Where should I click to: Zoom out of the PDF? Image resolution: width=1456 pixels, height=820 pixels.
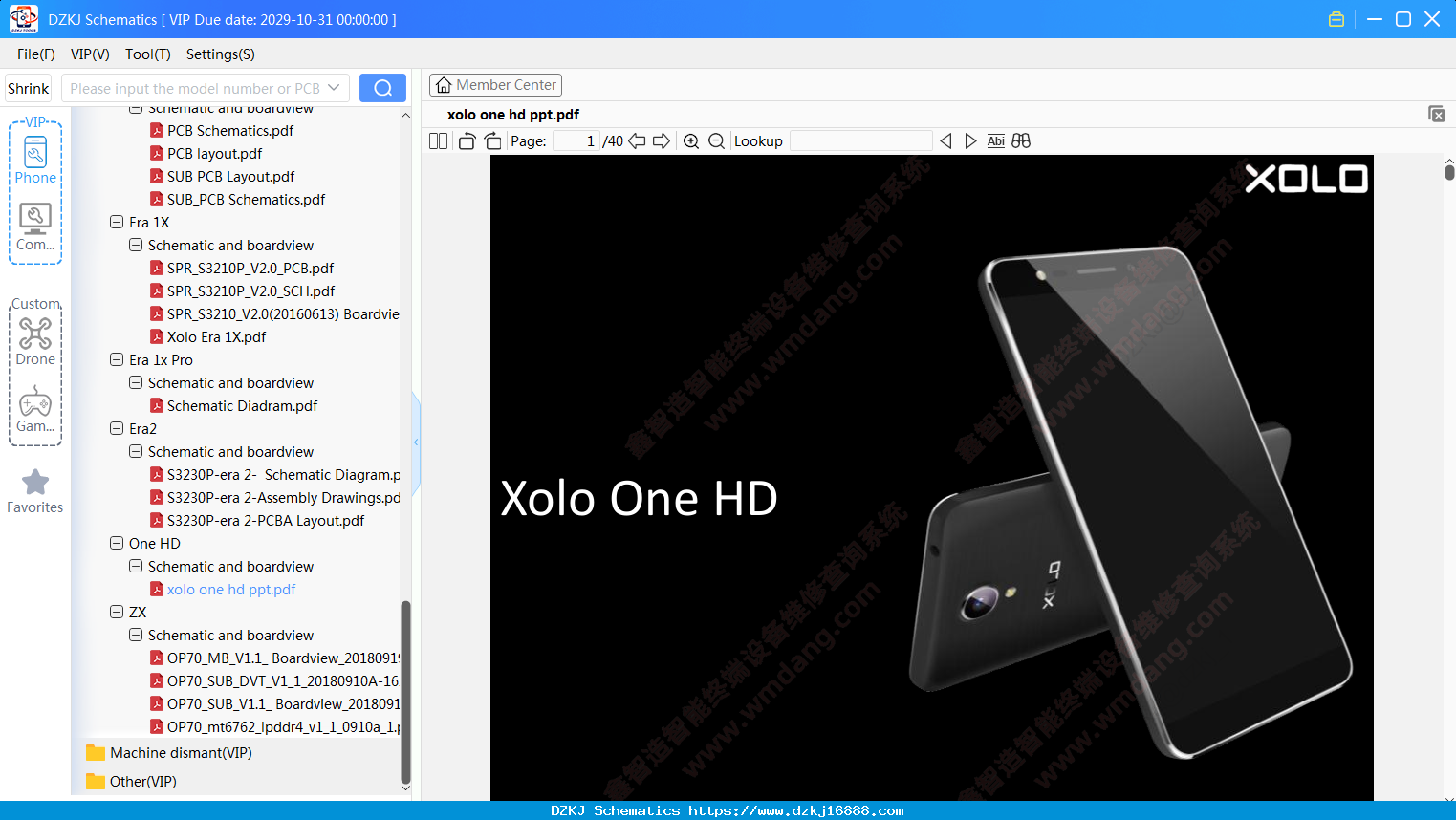716,140
